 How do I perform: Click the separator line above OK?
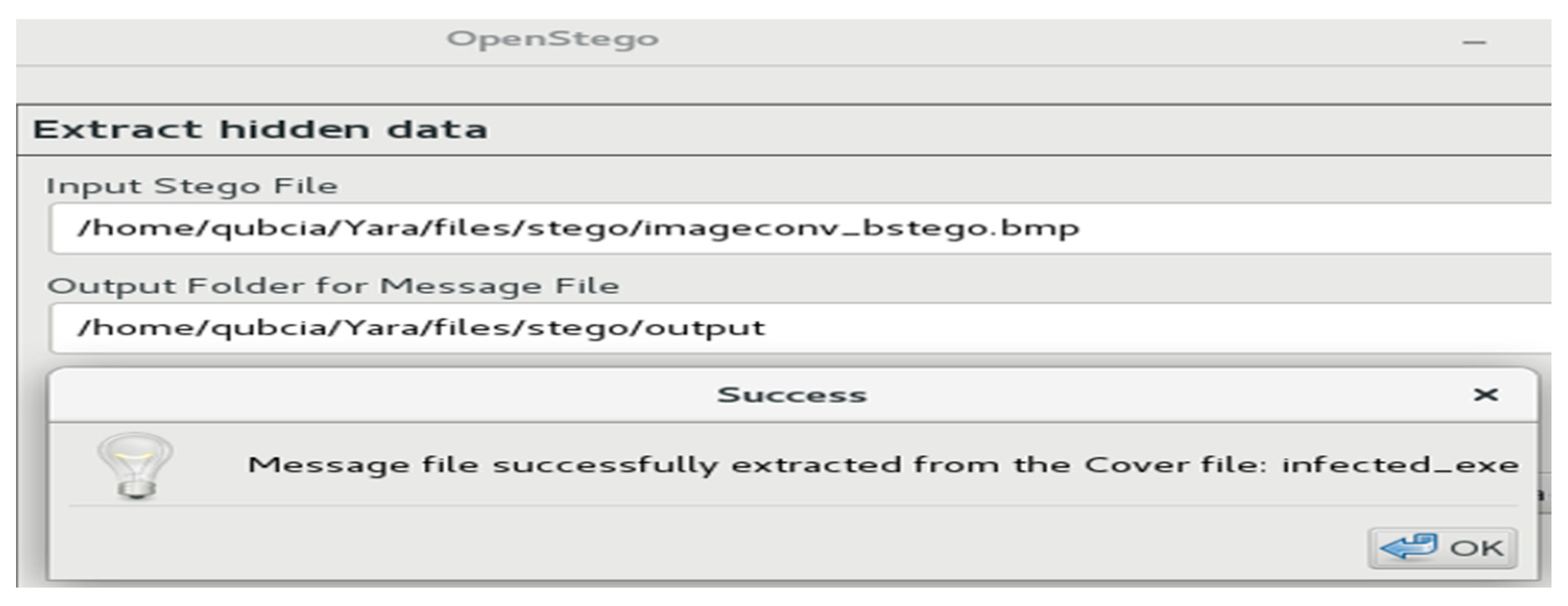(x=791, y=505)
